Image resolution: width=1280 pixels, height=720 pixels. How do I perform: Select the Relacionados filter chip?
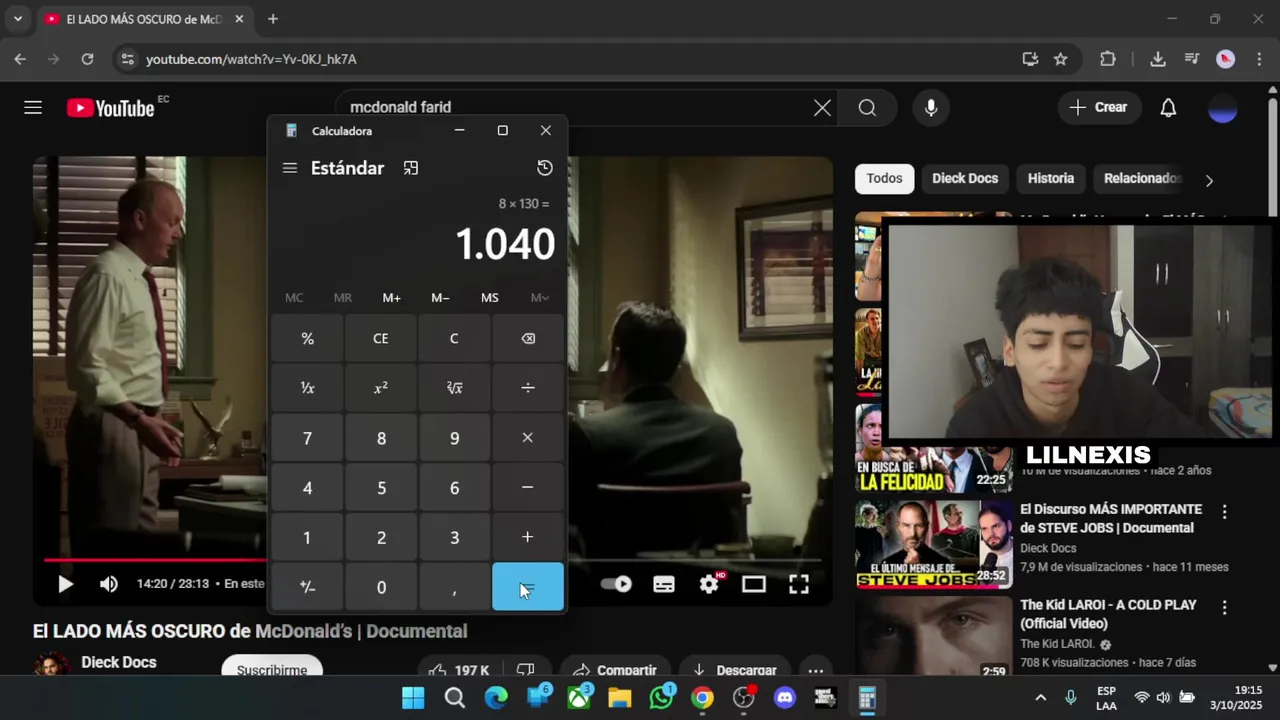1142,178
